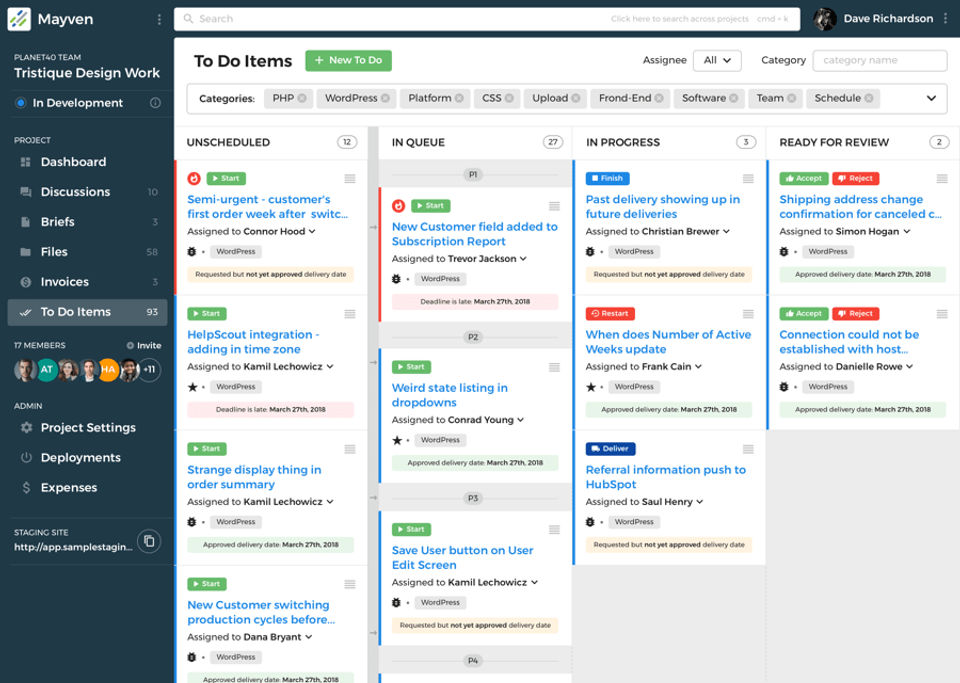Open Strange display thing task title
The width and height of the screenshot is (960, 683).
[254, 477]
